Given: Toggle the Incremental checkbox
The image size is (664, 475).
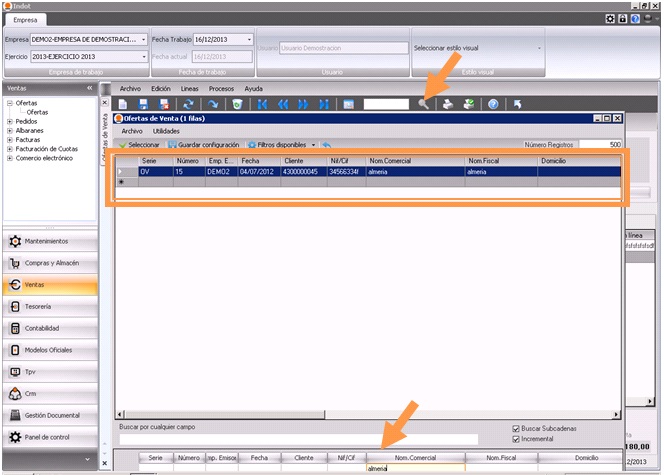Looking at the screenshot, I should (x=517, y=439).
